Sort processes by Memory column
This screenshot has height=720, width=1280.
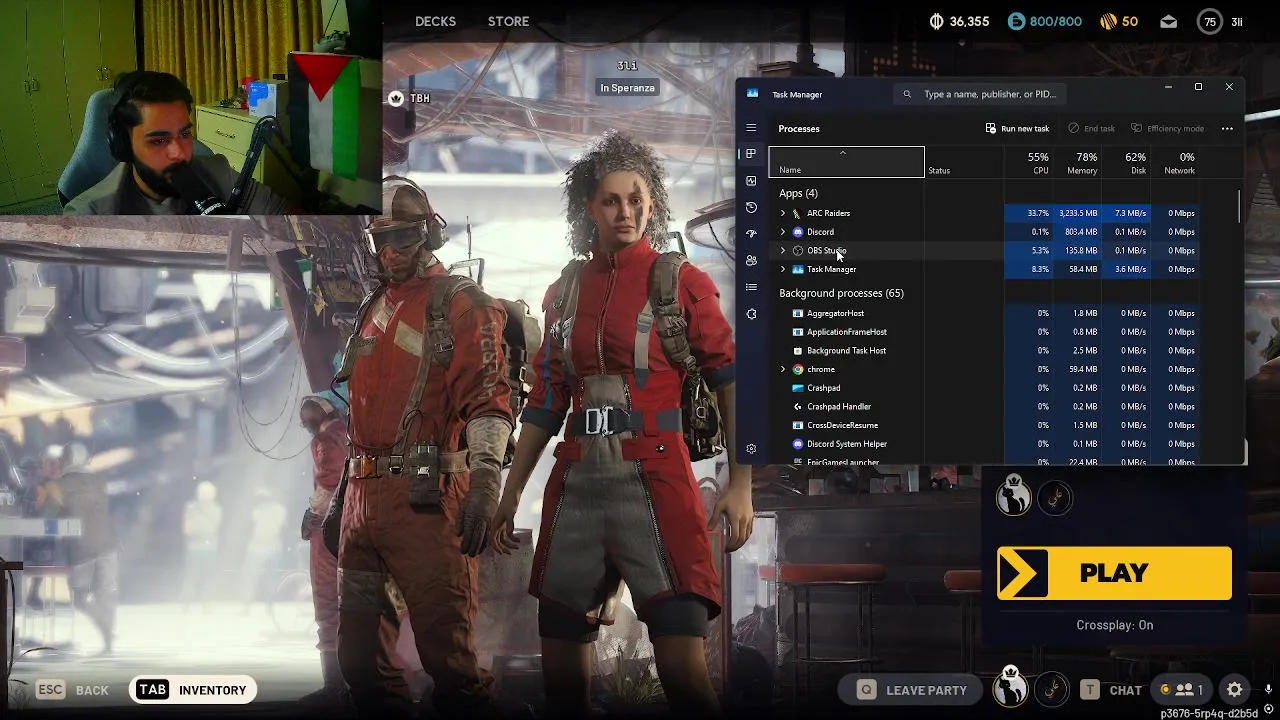coord(1076,162)
